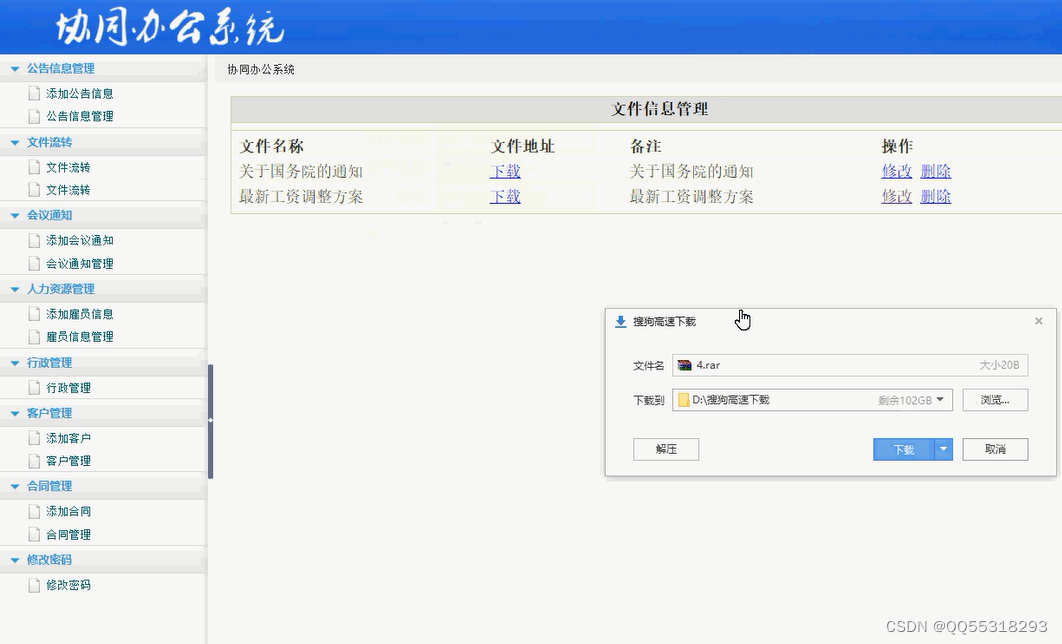This screenshot has height=644, width=1062.
Task: Click the blue 下载 button in dialog
Action: pyautogui.click(x=904, y=449)
